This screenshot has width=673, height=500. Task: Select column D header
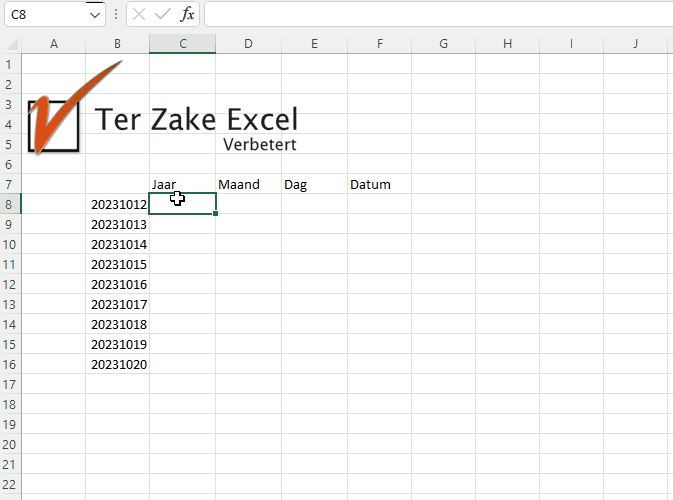[249, 44]
